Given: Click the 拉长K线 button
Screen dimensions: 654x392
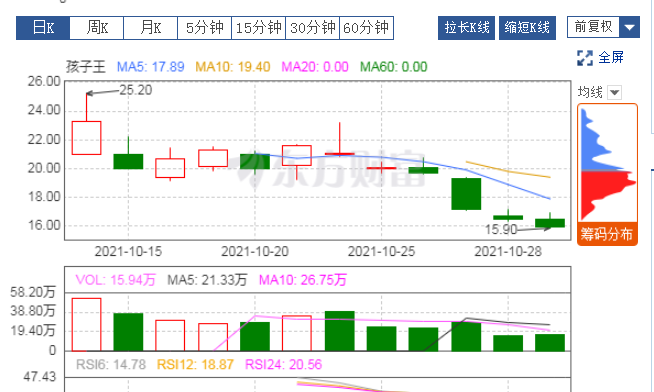Looking at the screenshot, I should click(x=466, y=28).
